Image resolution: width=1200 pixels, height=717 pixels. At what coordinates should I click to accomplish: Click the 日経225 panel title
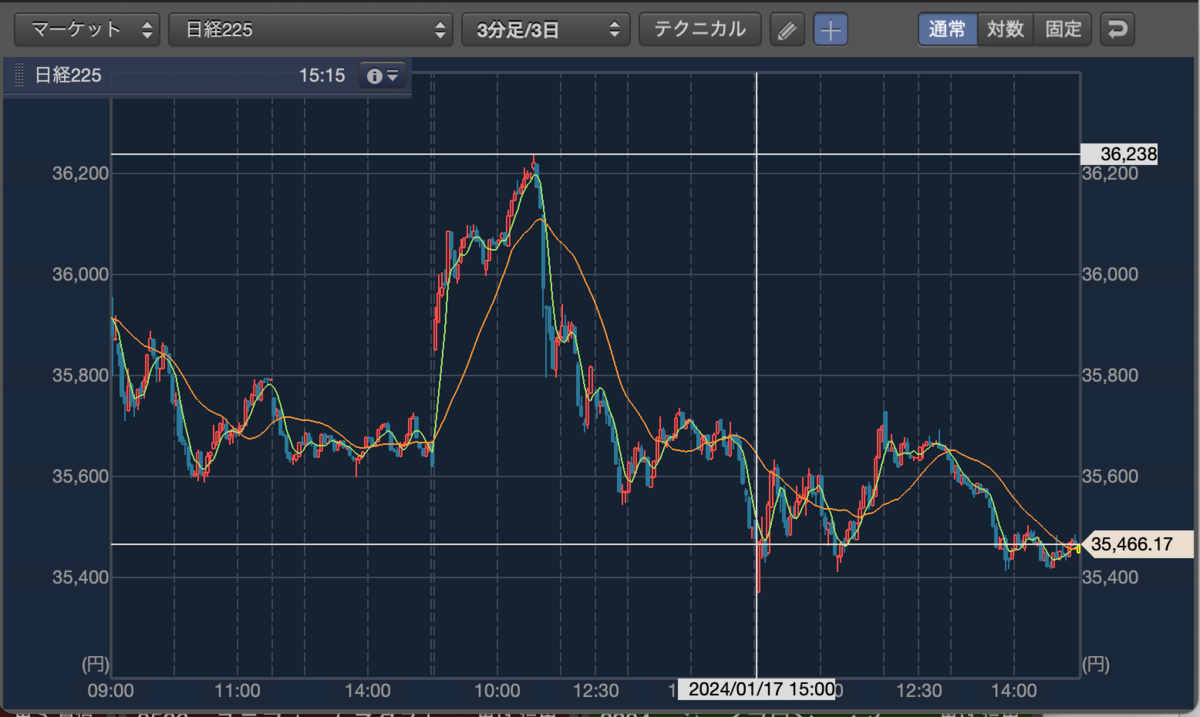68,75
